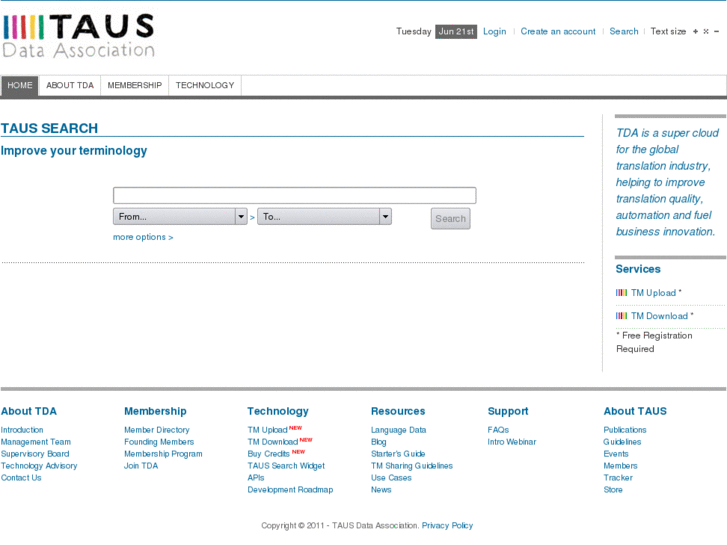Open the To language dropdown
The width and height of the screenshot is (727, 545).
[x=325, y=217]
